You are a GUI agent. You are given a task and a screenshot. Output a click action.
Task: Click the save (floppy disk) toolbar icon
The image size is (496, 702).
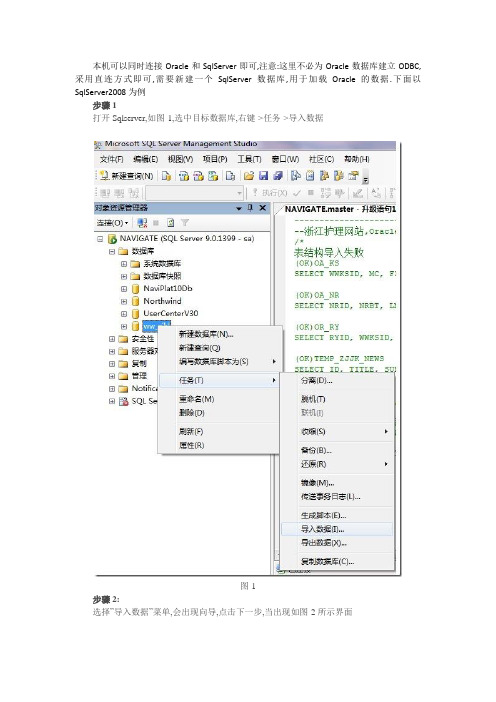(x=263, y=176)
